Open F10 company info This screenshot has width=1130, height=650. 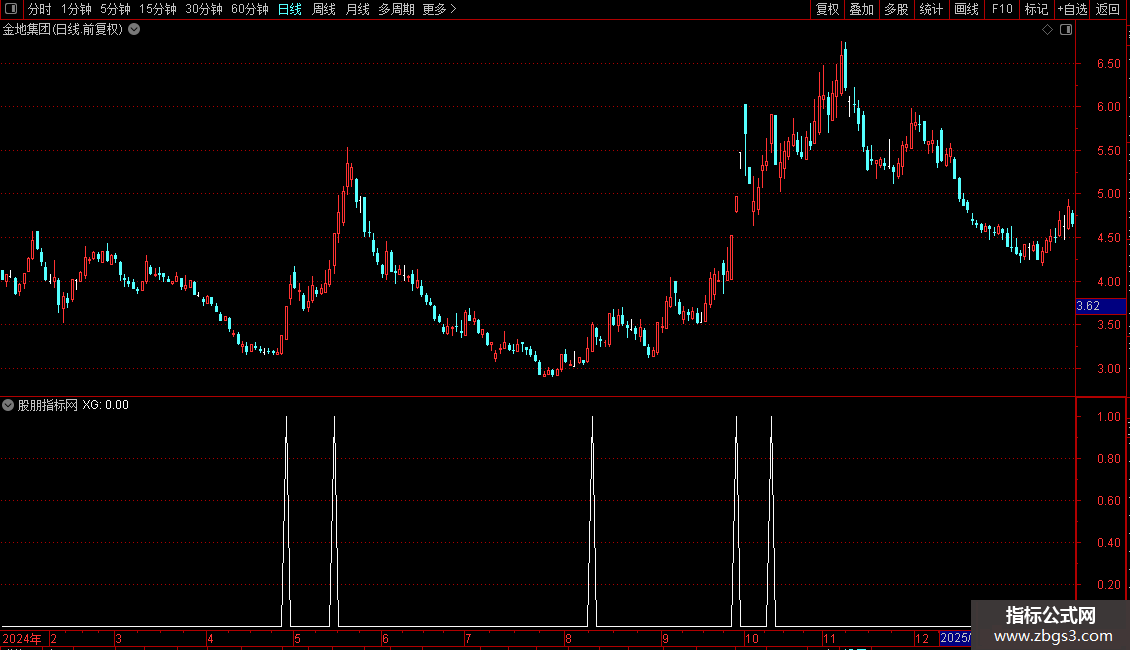1002,9
